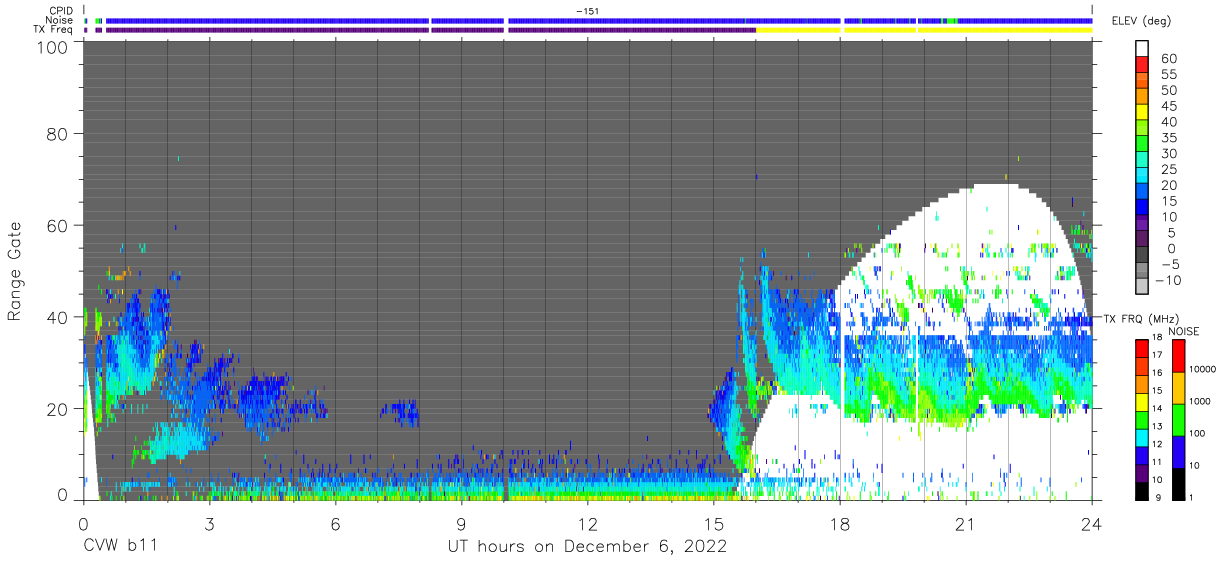Select the yellow segment of TX FRQ bar
This screenshot has width=1228, height=567.
(x=1142, y=401)
